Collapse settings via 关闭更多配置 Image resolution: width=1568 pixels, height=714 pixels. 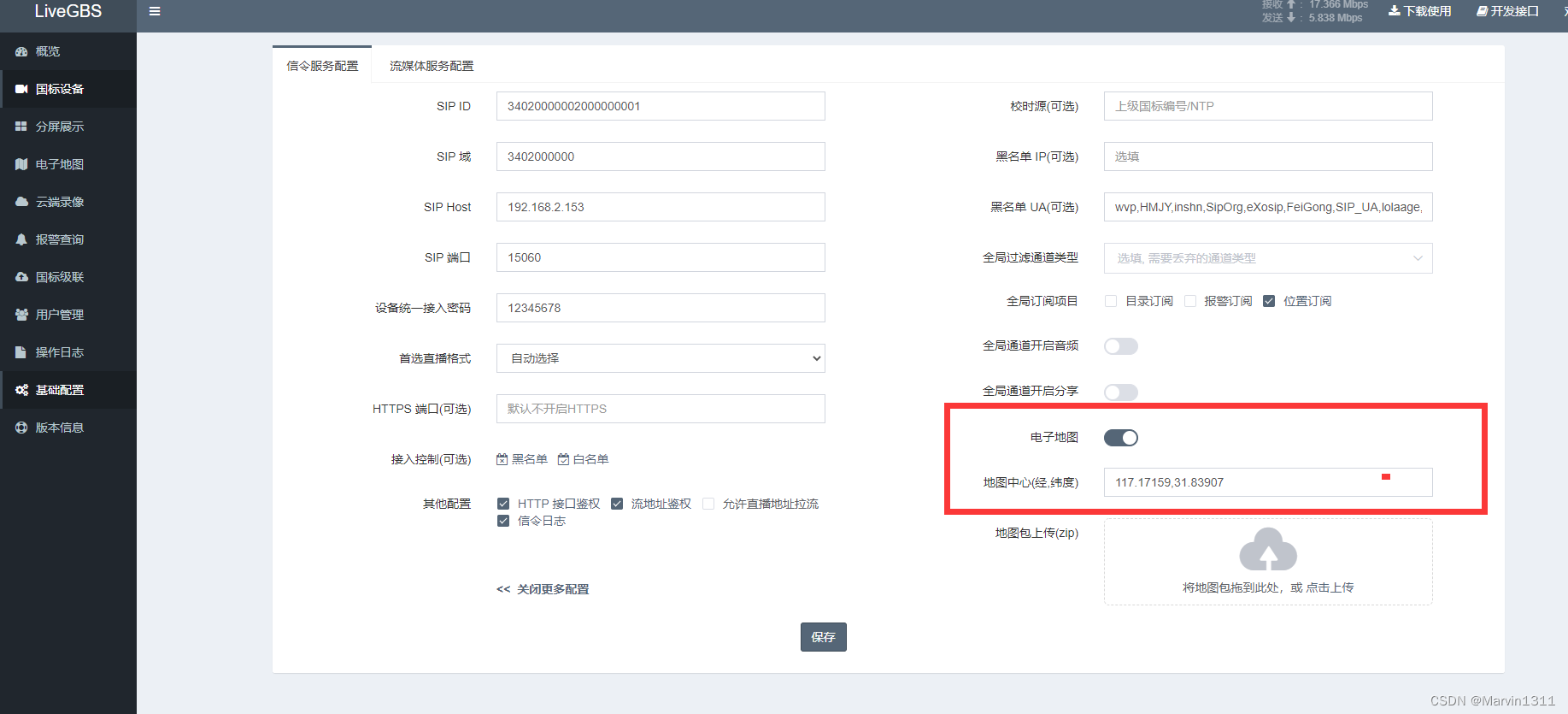point(543,589)
